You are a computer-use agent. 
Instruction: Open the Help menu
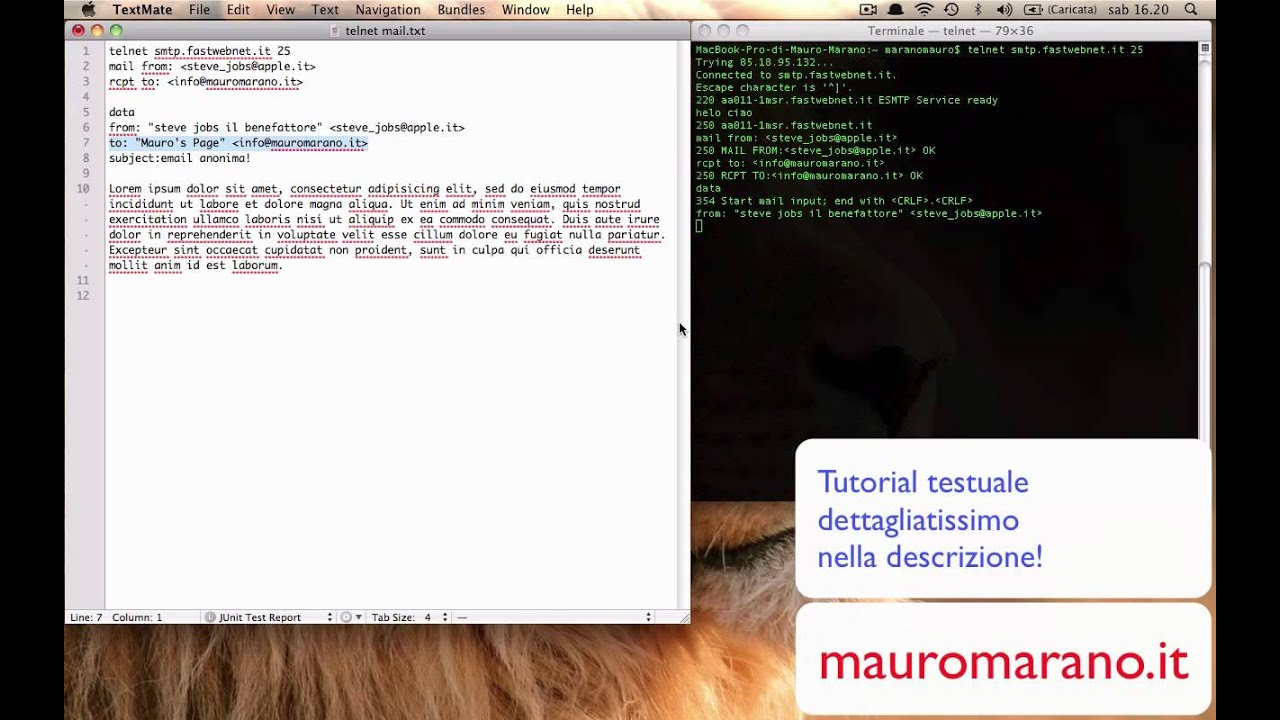[580, 9]
